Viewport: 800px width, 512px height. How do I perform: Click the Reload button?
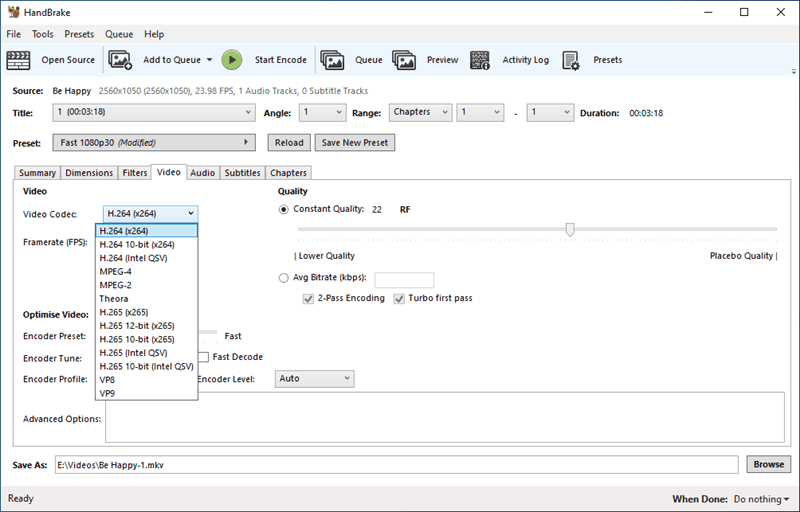289,143
